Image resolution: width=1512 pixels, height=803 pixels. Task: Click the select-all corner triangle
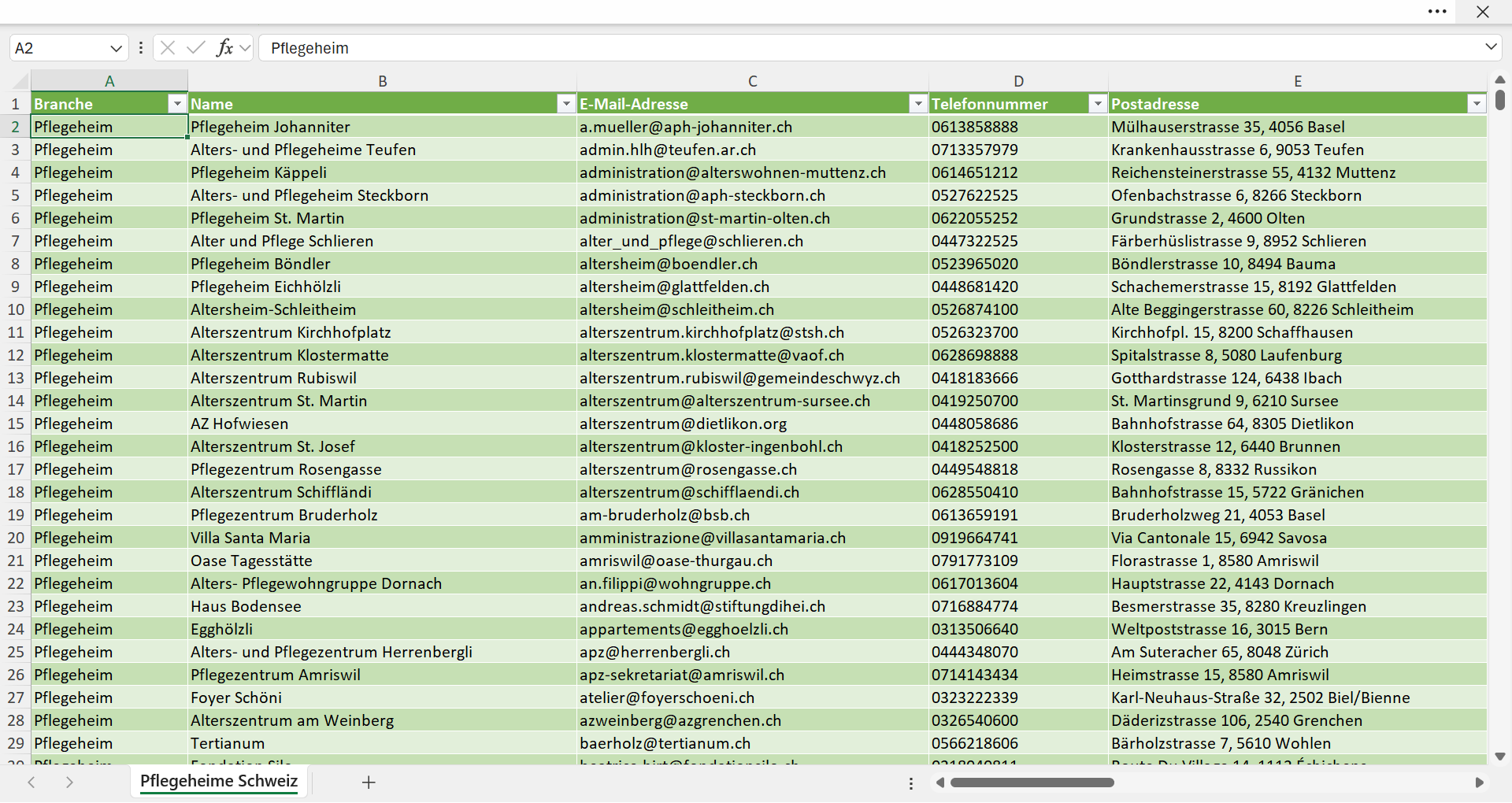(x=20, y=81)
